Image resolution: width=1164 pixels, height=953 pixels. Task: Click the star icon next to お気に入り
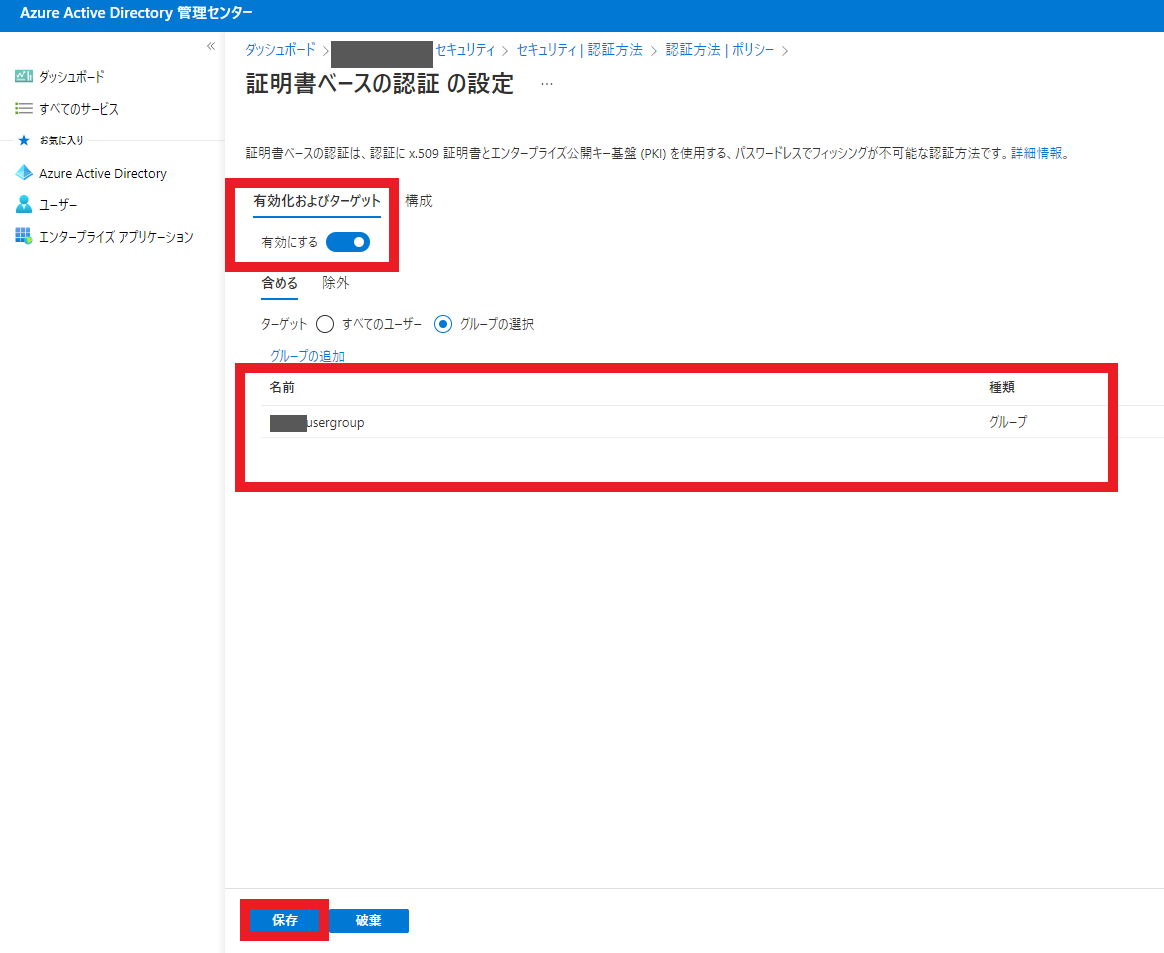pyautogui.click(x=24, y=140)
